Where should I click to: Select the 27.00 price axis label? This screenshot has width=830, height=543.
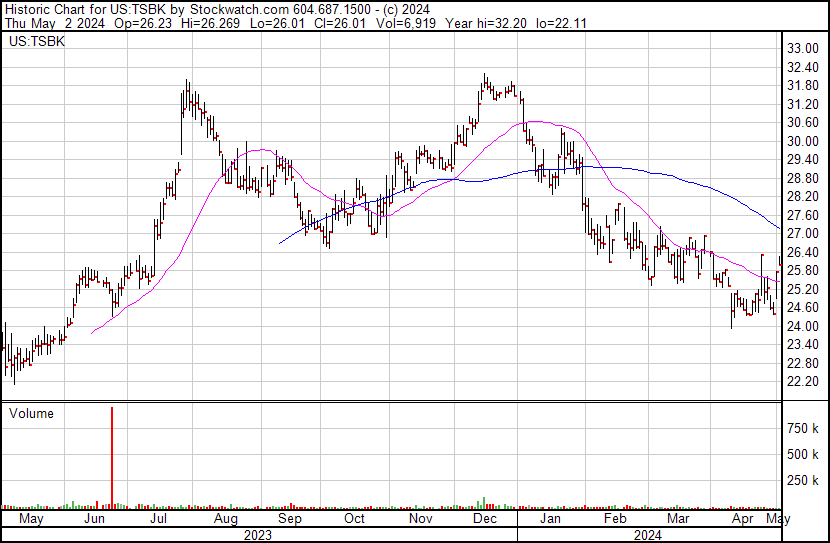[x=804, y=233]
